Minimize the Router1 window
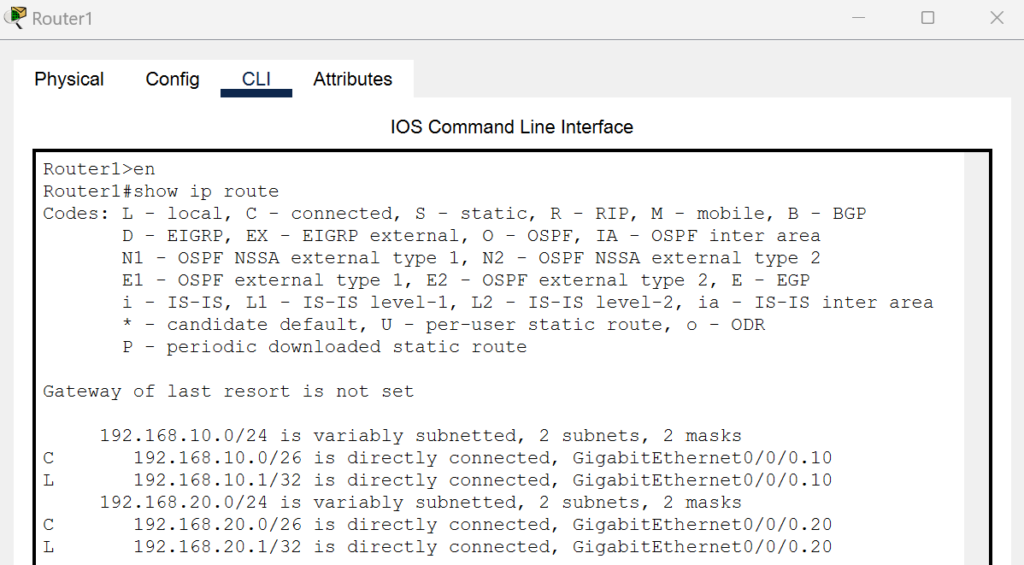 pos(859,18)
